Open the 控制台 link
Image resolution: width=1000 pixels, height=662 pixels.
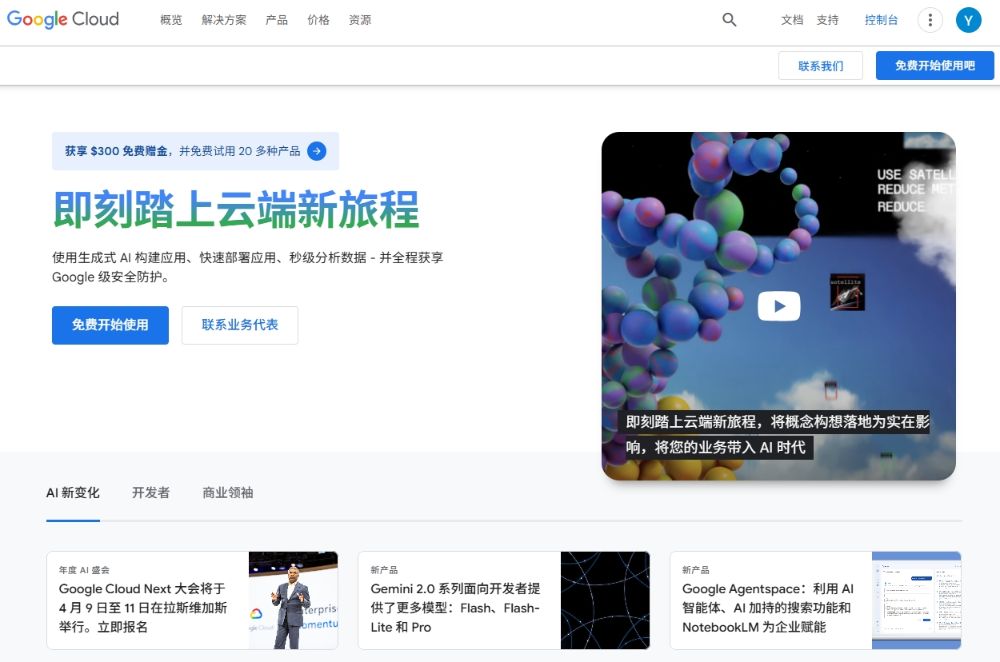pyautogui.click(x=881, y=20)
